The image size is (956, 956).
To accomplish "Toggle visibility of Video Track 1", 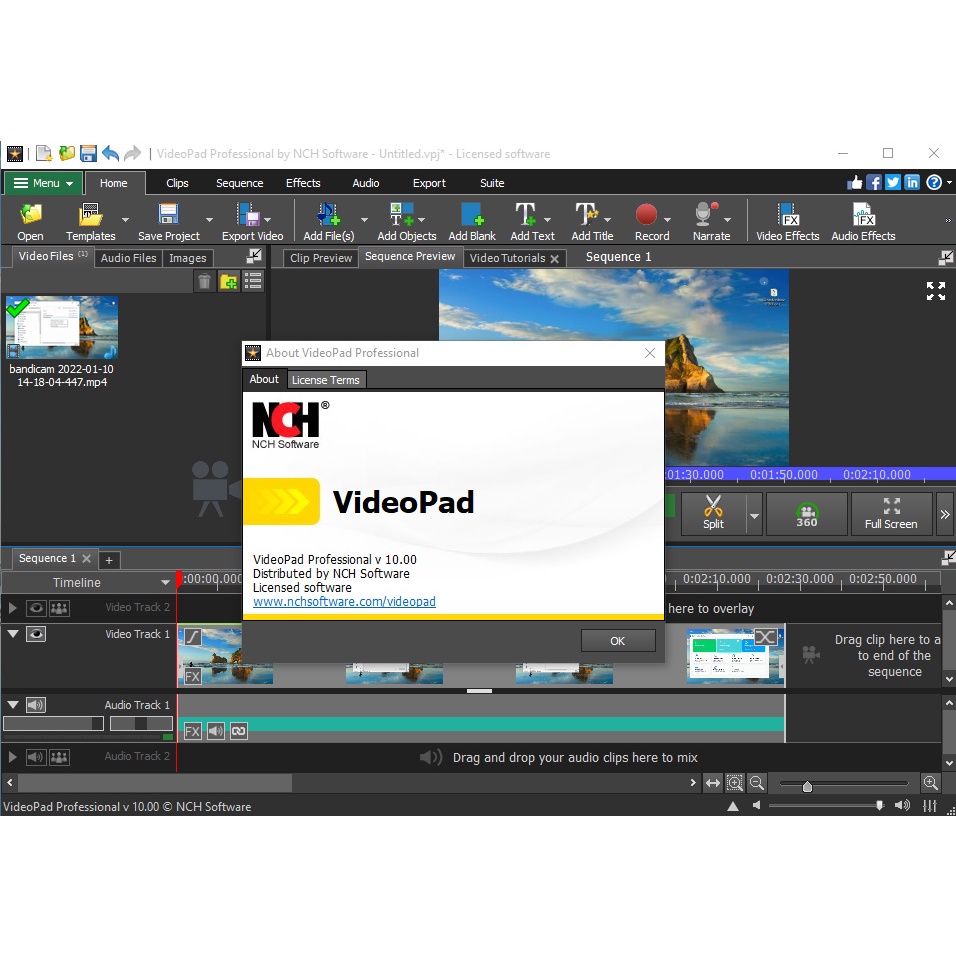I will point(36,634).
